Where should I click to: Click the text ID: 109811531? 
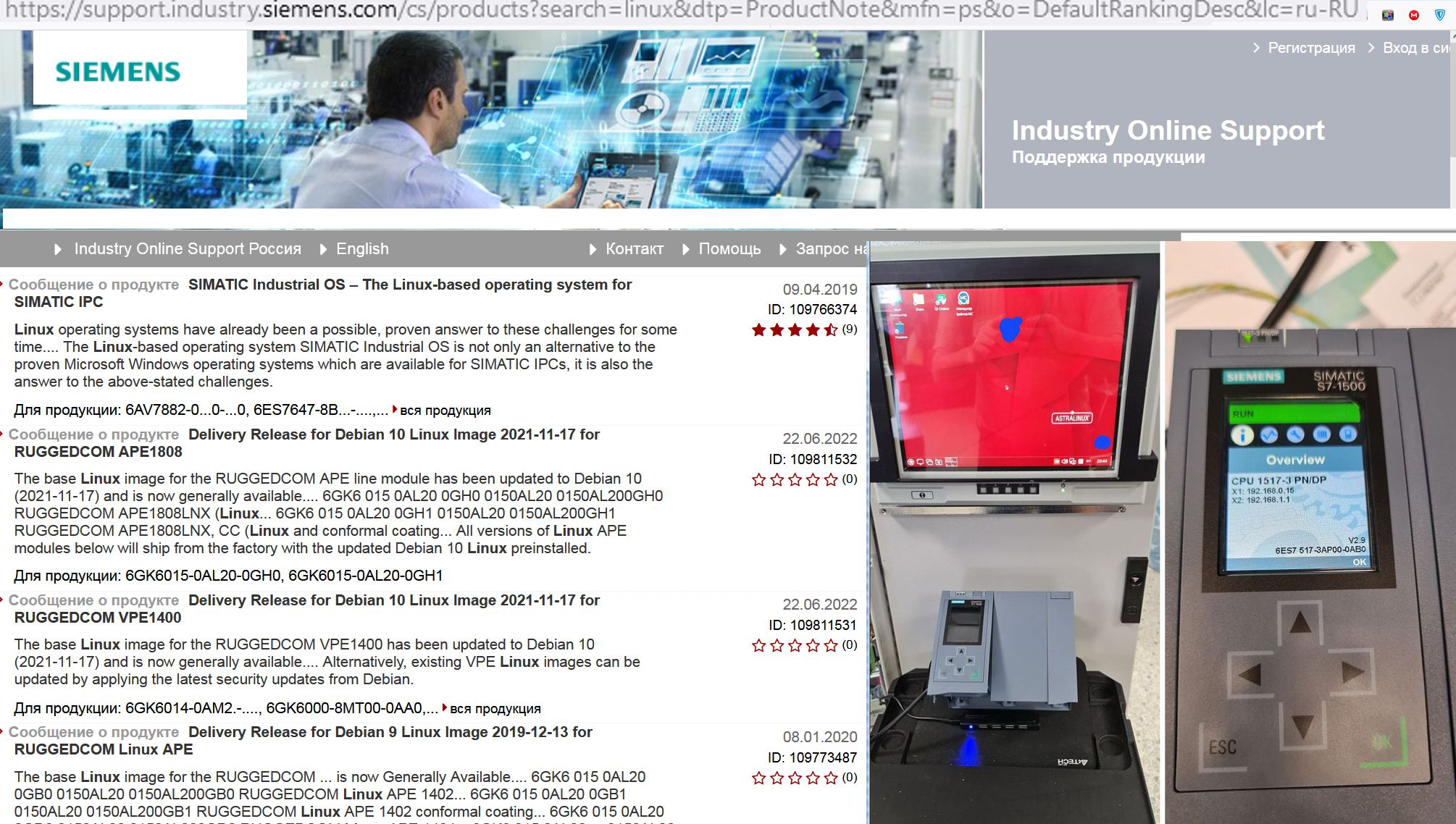[813, 625]
